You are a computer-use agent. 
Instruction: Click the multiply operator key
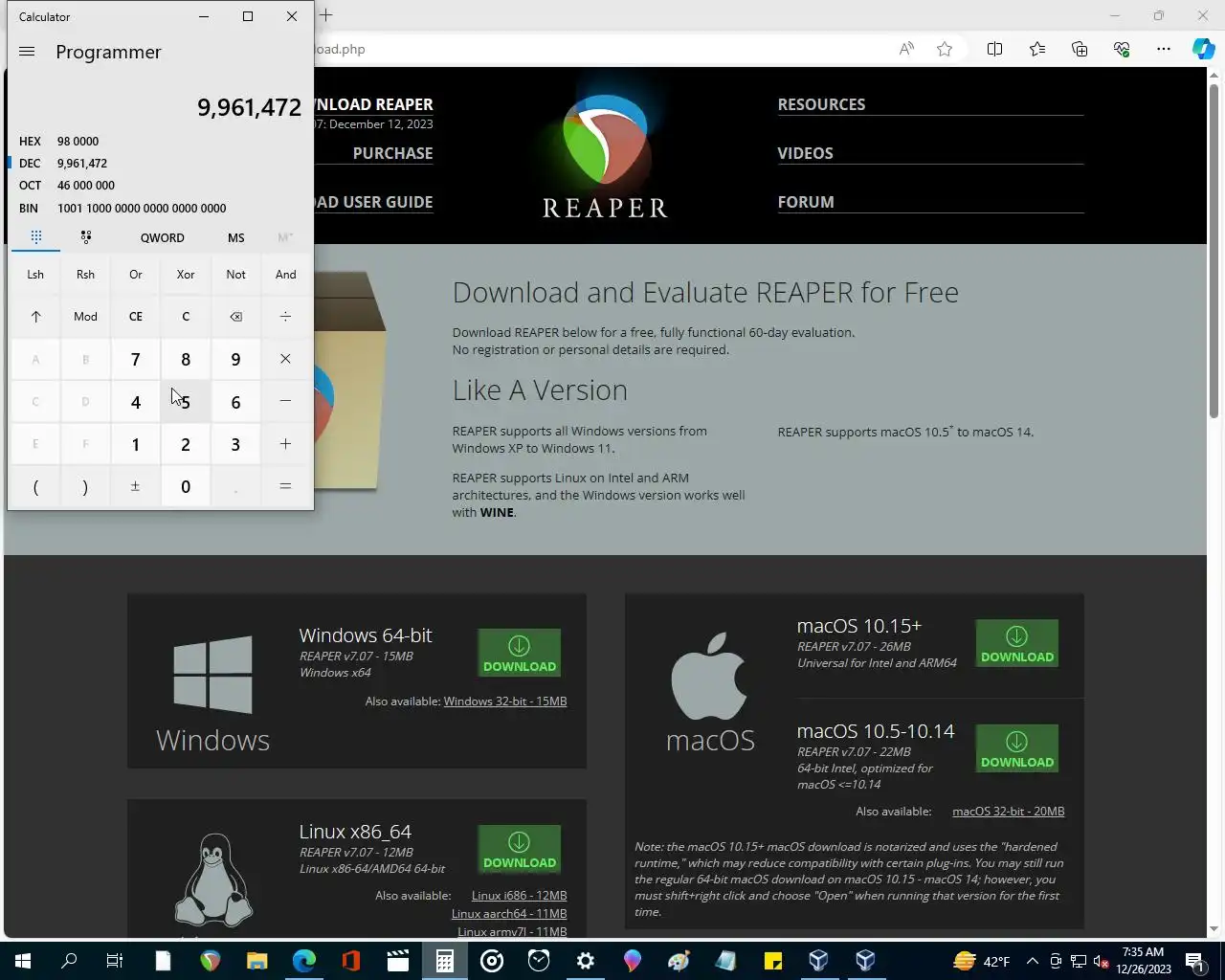(285, 359)
